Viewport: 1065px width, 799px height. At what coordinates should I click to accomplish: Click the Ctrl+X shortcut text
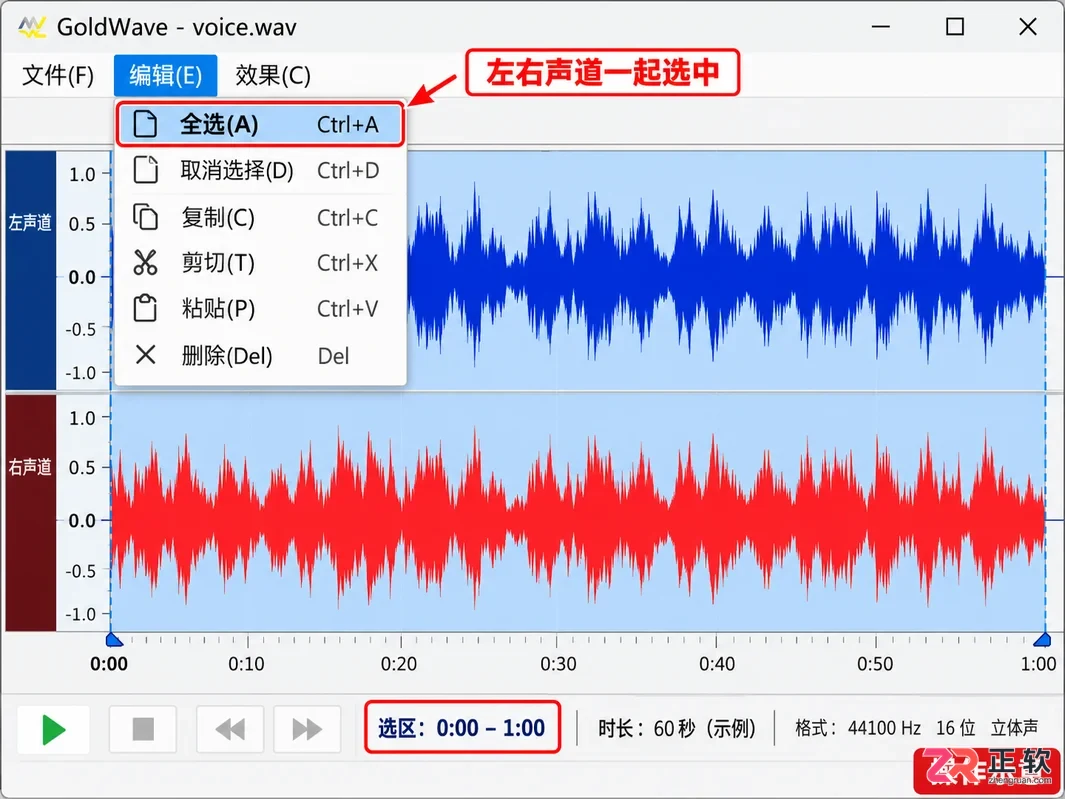click(x=347, y=263)
